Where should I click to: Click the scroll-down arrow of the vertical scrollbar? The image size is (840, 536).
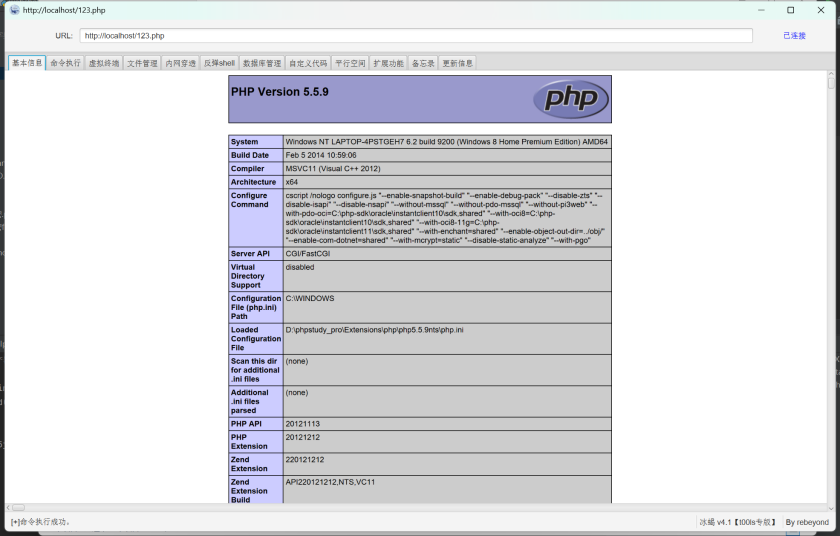click(x=831, y=508)
